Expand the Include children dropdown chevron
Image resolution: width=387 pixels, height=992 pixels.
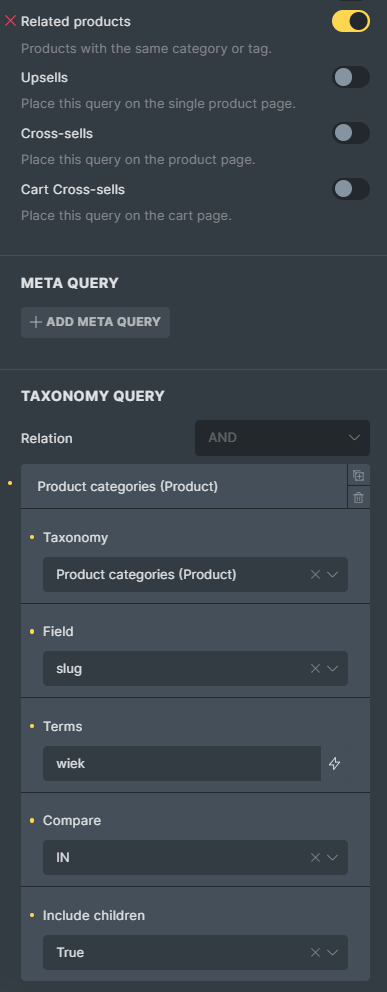(x=333, y=952)
